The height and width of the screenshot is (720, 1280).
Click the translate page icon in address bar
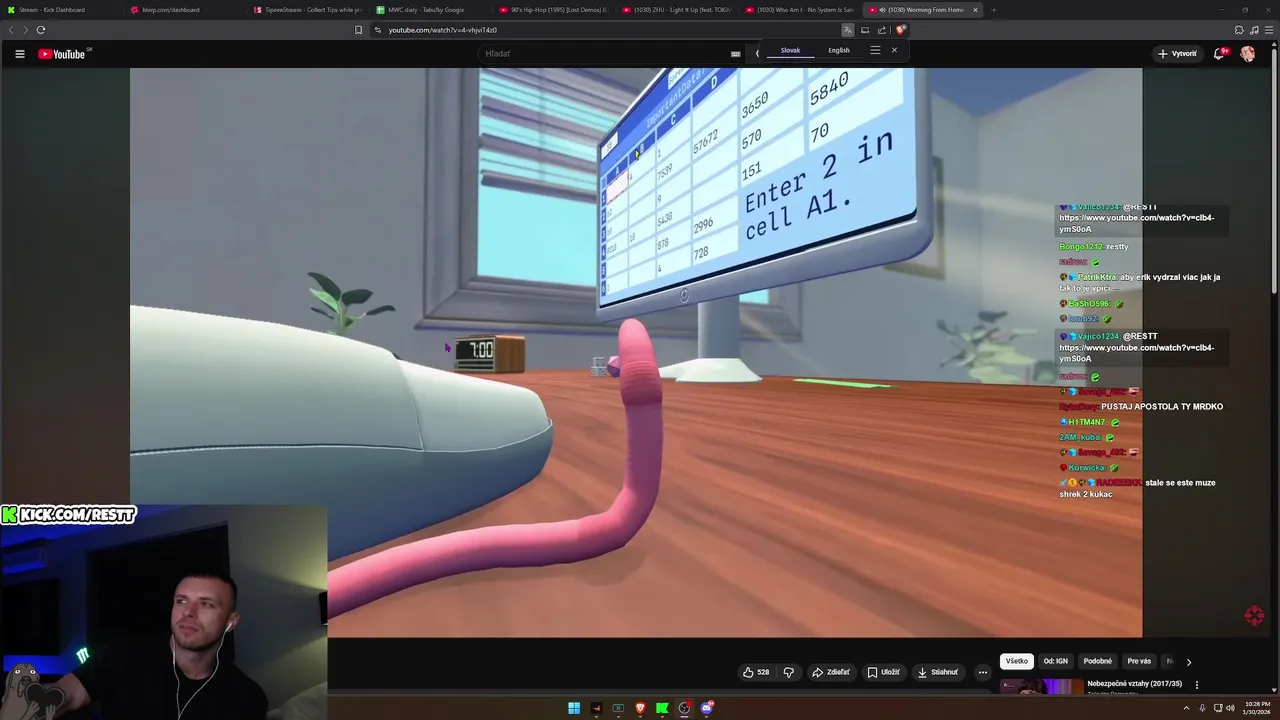pyautogui.click(x=848, y=30)
